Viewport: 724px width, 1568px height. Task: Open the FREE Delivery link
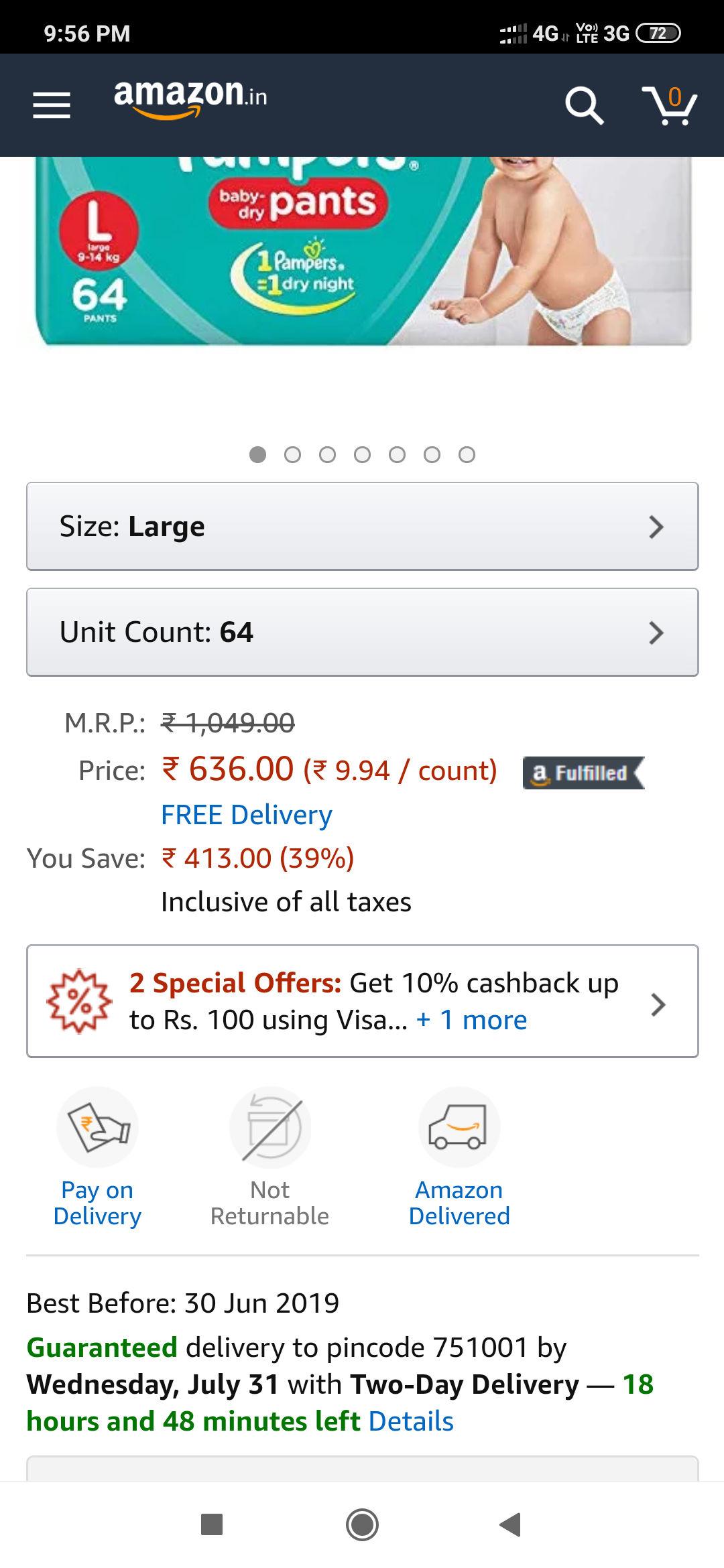[x=247, y=815]
